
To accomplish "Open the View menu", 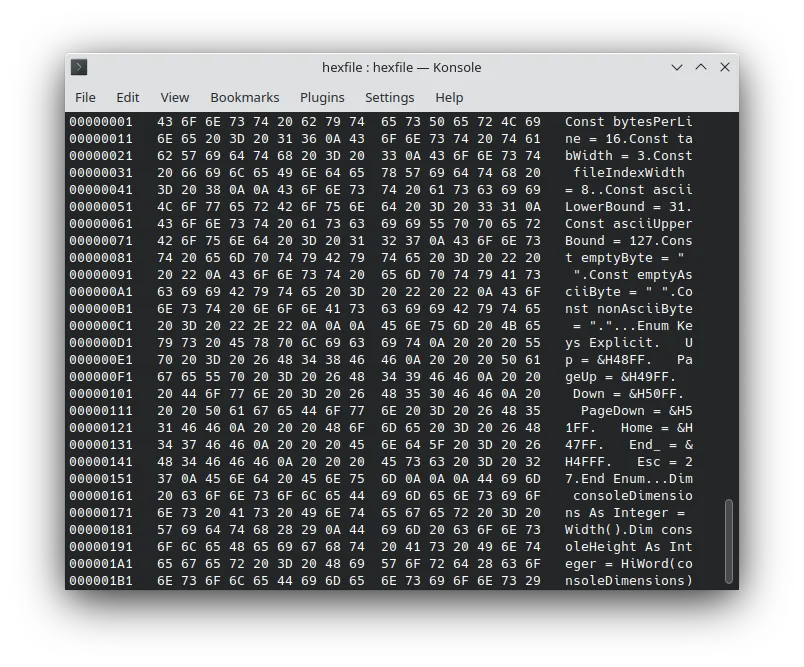I will point(174,97).
